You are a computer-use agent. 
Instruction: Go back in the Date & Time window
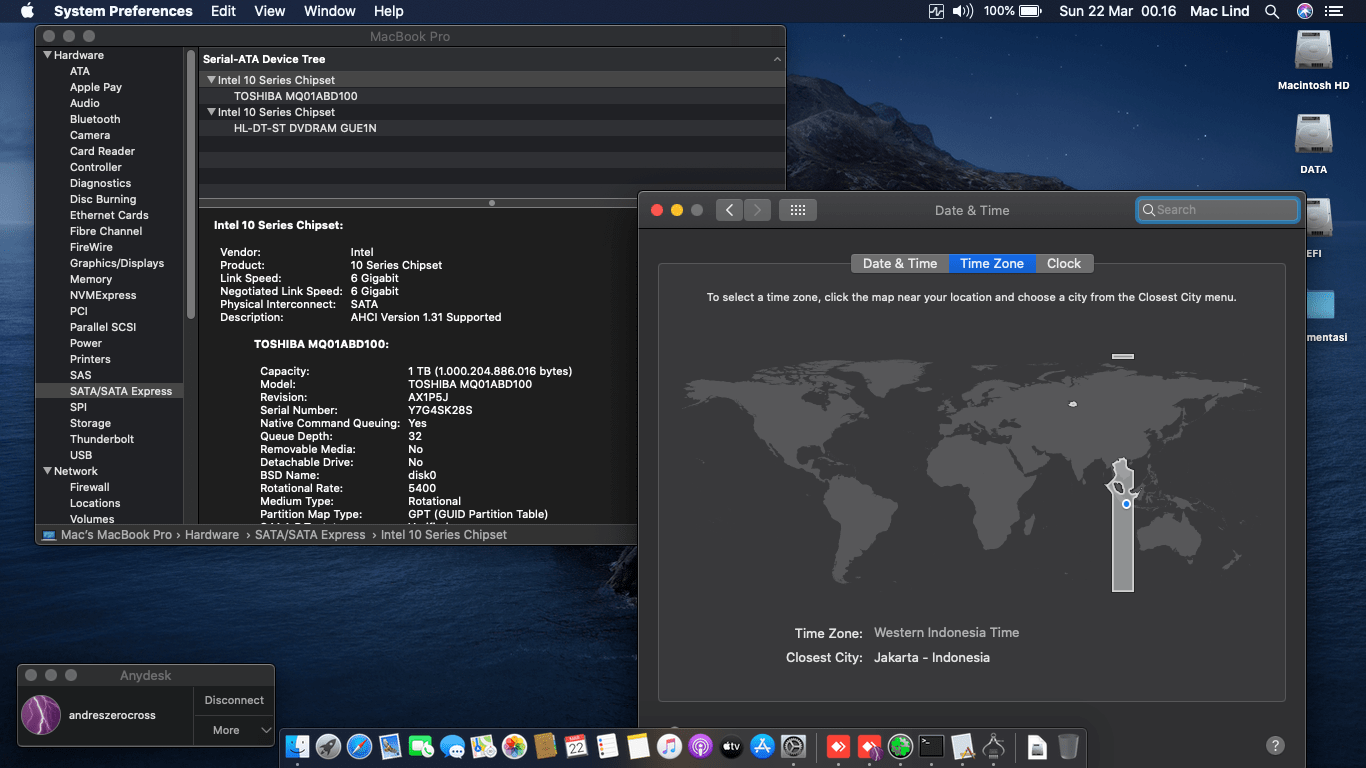tap(729, 210)
